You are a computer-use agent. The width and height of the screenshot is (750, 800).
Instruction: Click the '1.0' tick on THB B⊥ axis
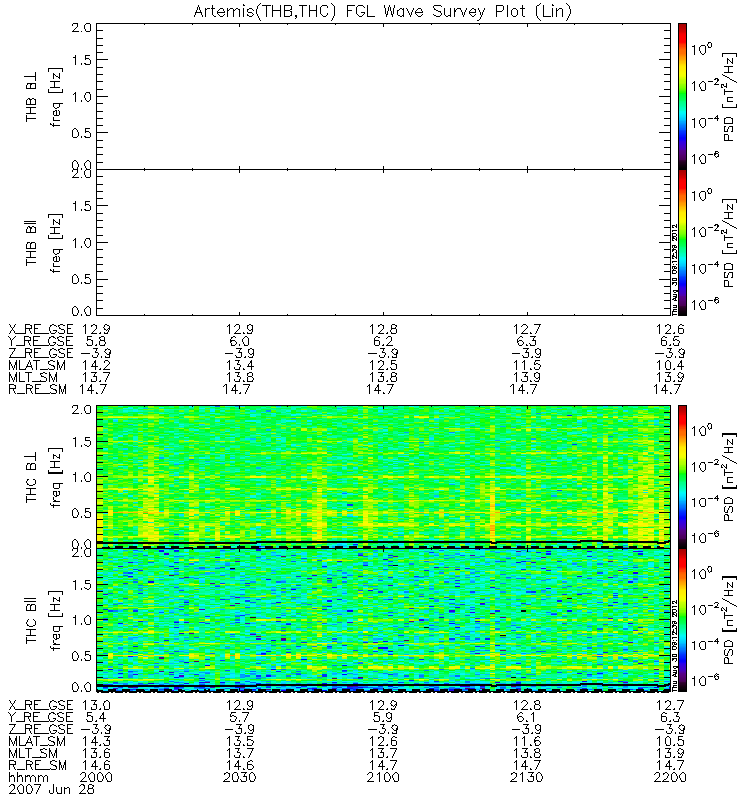pyautogui.click(x=82, y=96)
